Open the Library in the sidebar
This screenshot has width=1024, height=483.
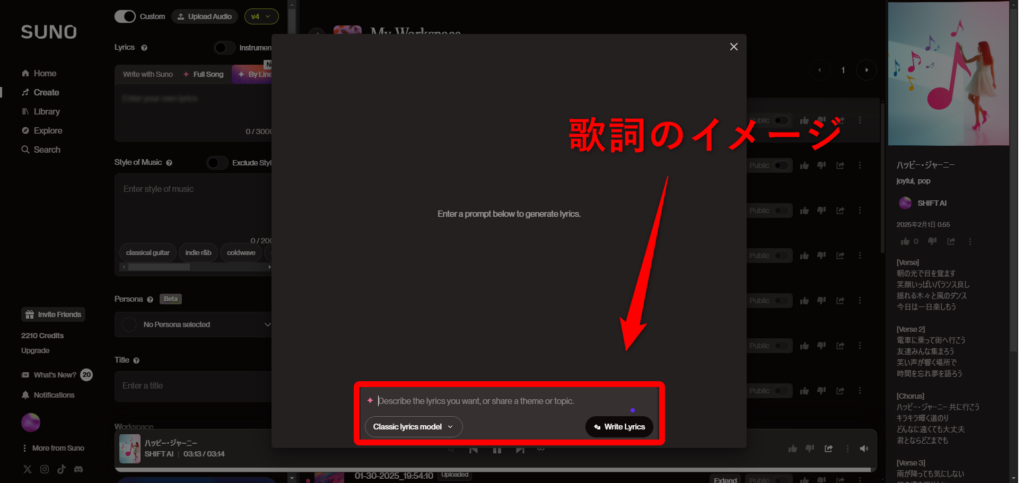(x=46, y=112)
